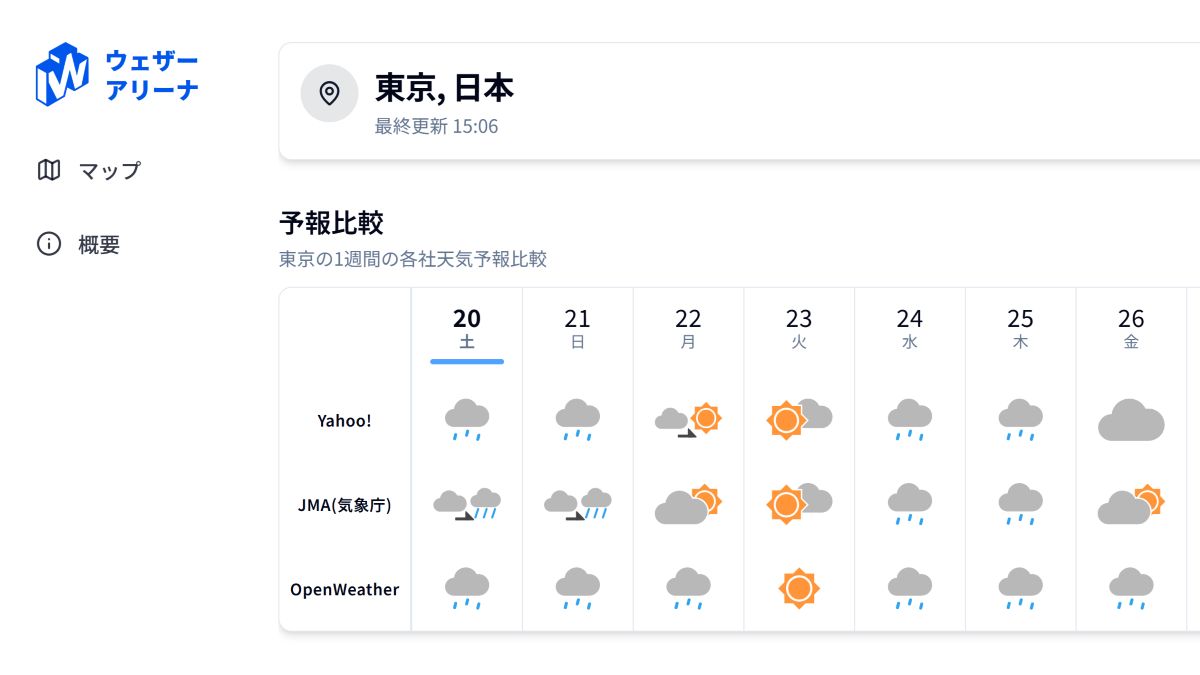Click the location pin icon next to 東京
This screenshot has width=1200, height=675.
[x=330, y=93]
